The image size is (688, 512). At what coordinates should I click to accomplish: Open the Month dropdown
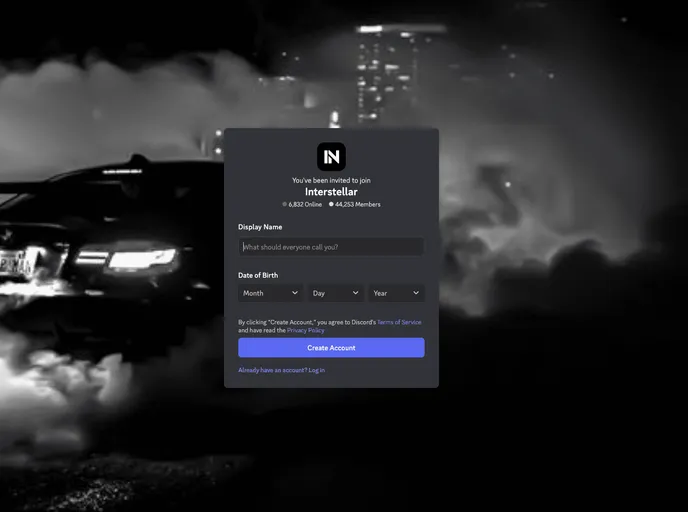(270, 293)
